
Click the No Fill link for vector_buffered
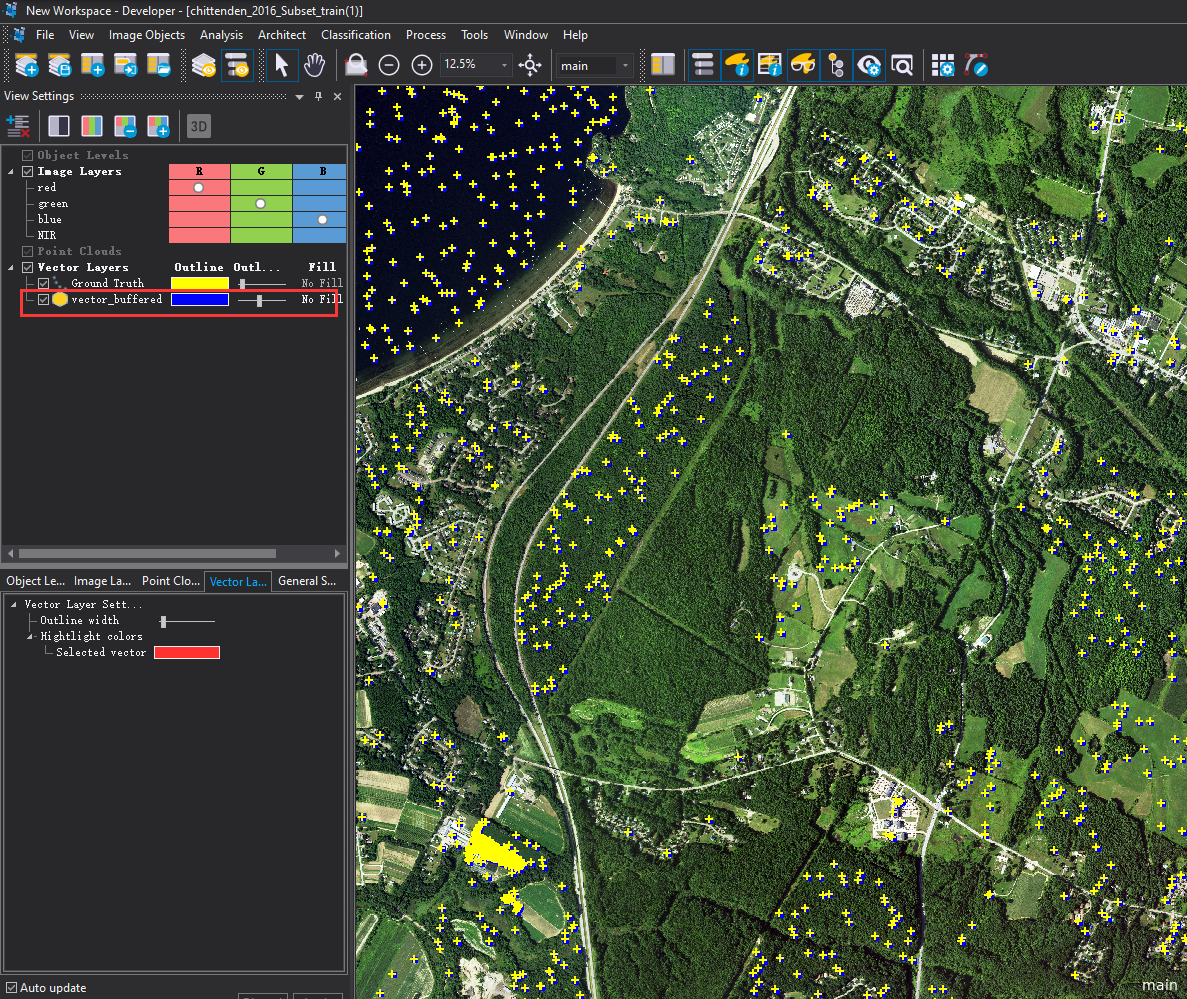point(322,299)
